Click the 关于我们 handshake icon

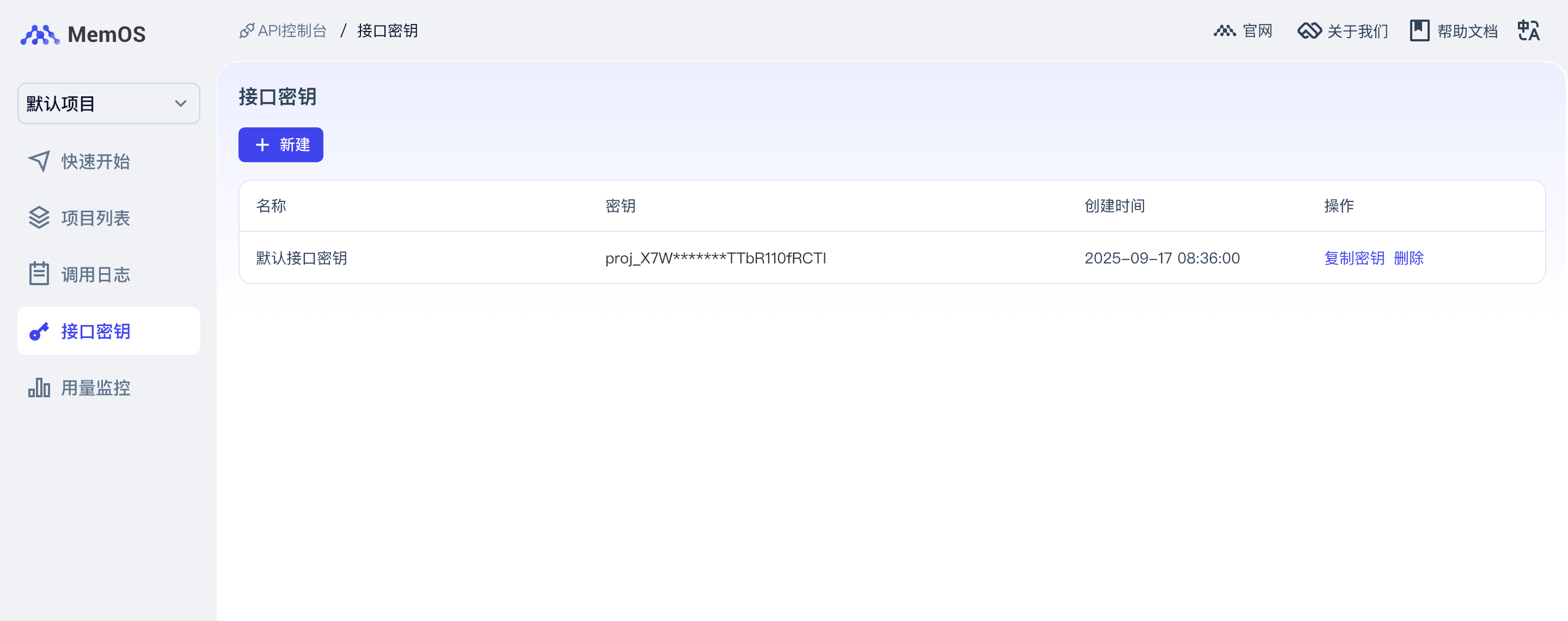pos(1309,30)
